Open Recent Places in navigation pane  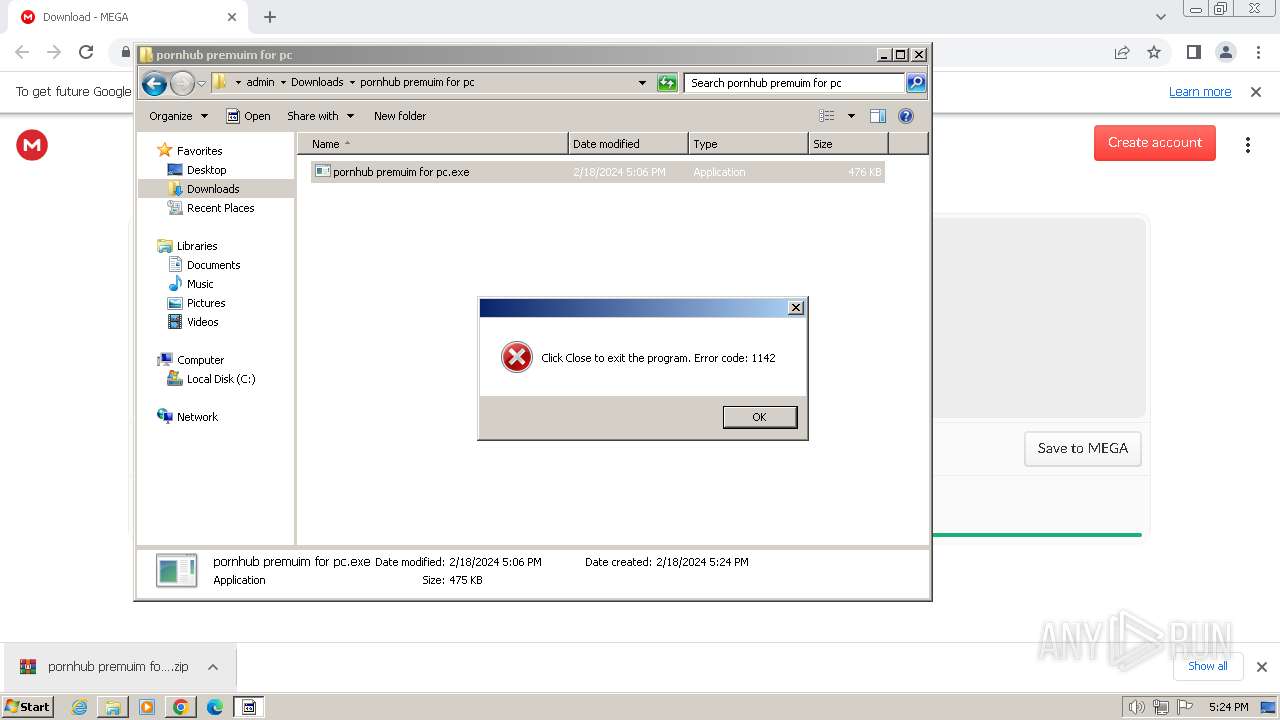[220, 208]
